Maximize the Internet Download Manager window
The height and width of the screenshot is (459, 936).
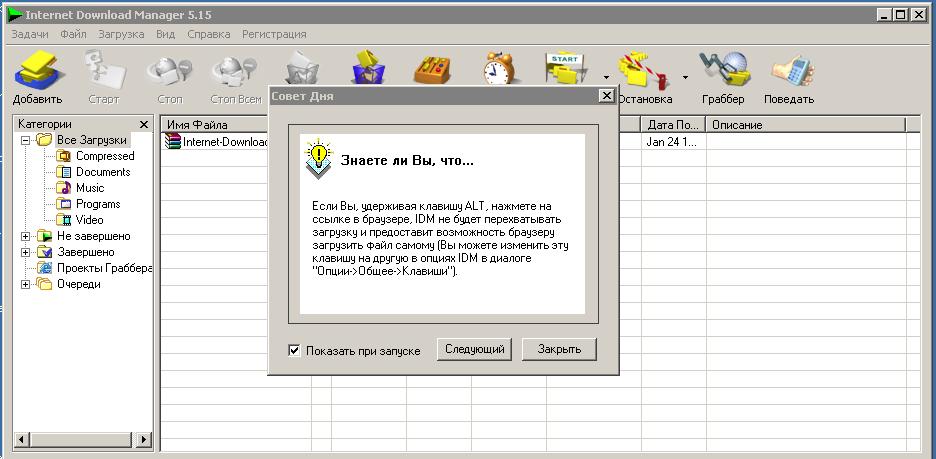coord(901,15)
